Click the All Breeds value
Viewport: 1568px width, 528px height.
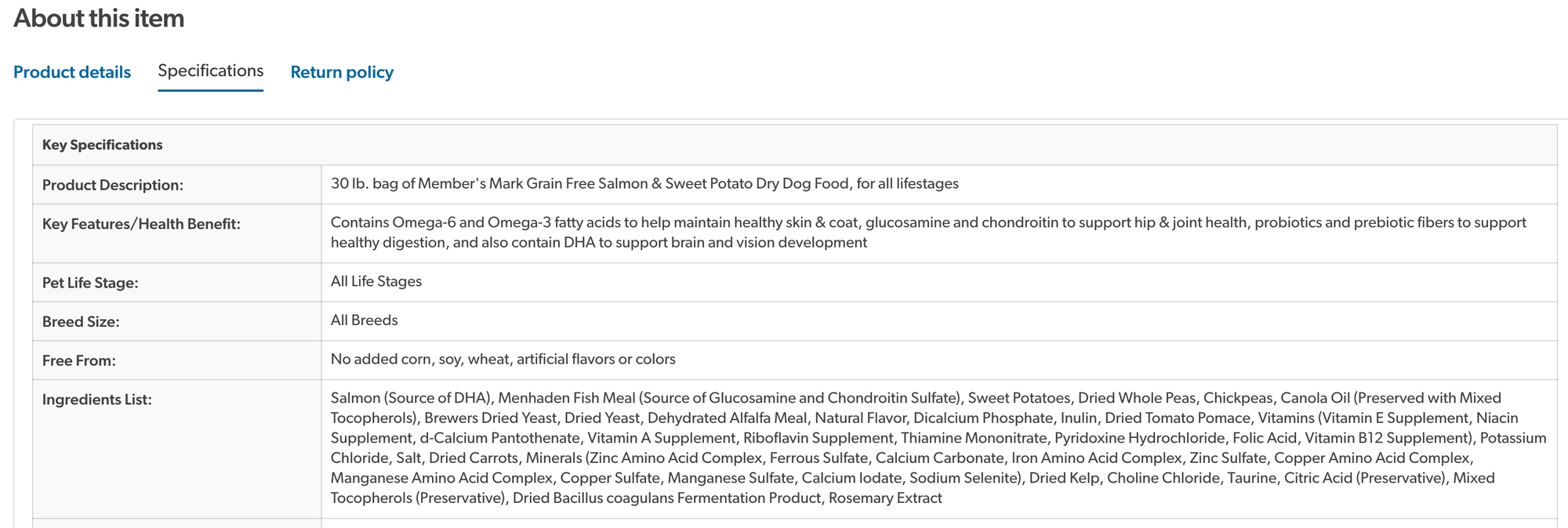coord(365,320)
